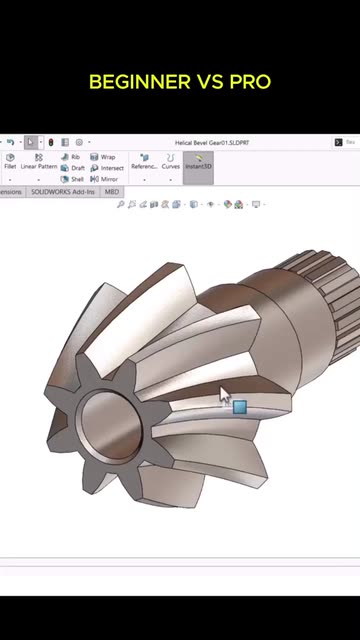The image size is (360, 640).
Task: Open View Settings monitor icon
Action: [256, 204]
